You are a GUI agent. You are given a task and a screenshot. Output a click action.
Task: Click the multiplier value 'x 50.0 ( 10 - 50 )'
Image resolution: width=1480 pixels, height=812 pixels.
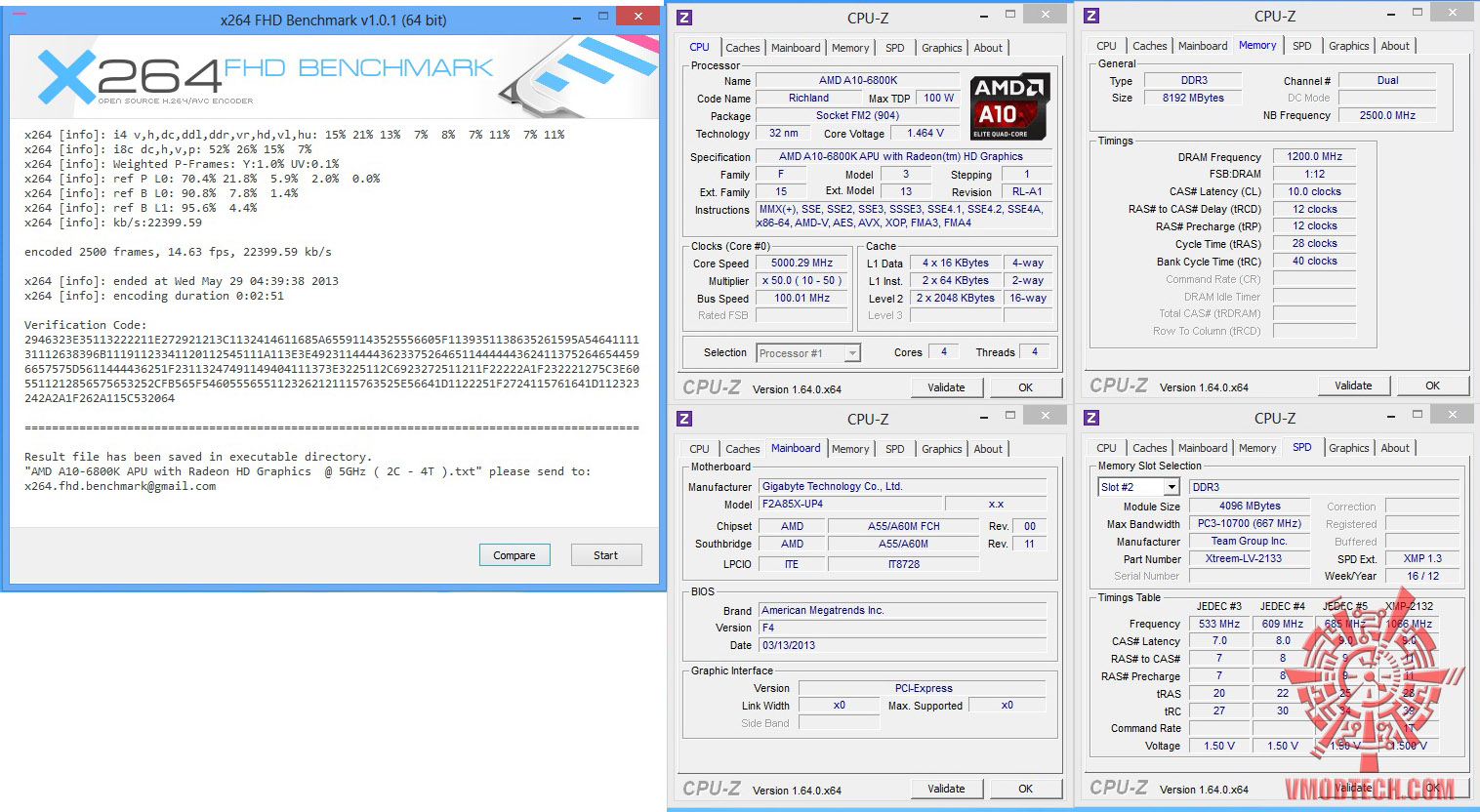tap(802, 281)
